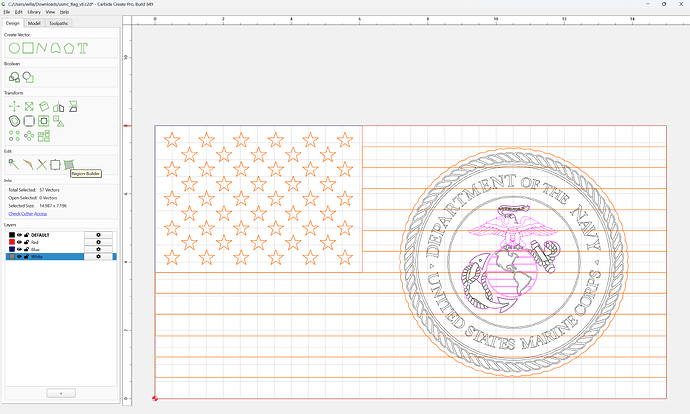Switch to the Design tab
Image resolution: width=690 pixels, height=414 pixels.
12,23
